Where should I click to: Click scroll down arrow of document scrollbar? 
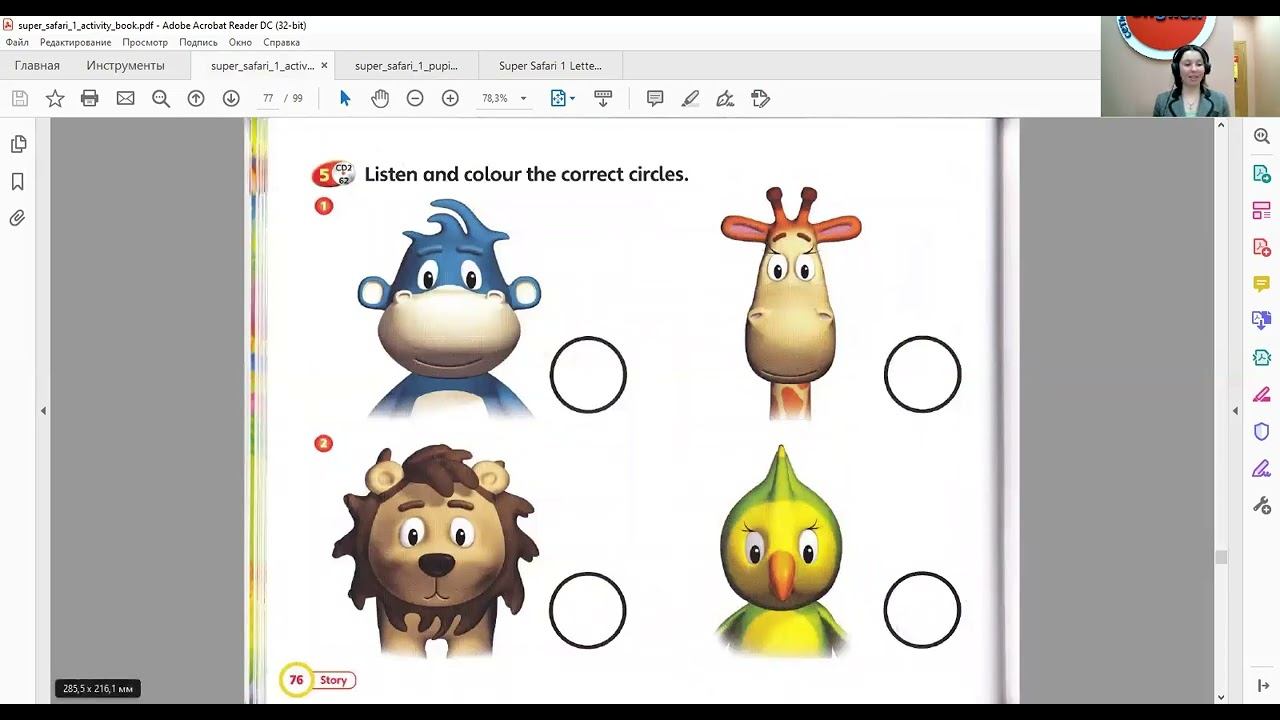click(x=1221, y=697)
